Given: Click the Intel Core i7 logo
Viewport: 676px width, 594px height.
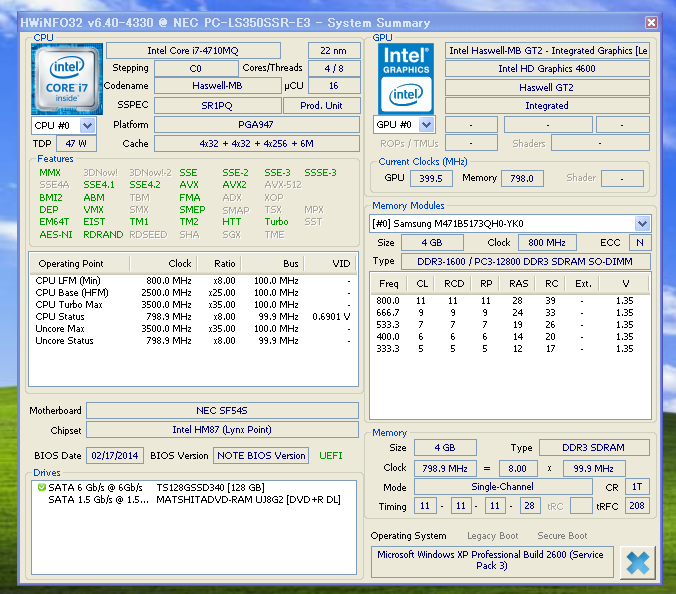Looking at the screenshot, I should point(65,79).
